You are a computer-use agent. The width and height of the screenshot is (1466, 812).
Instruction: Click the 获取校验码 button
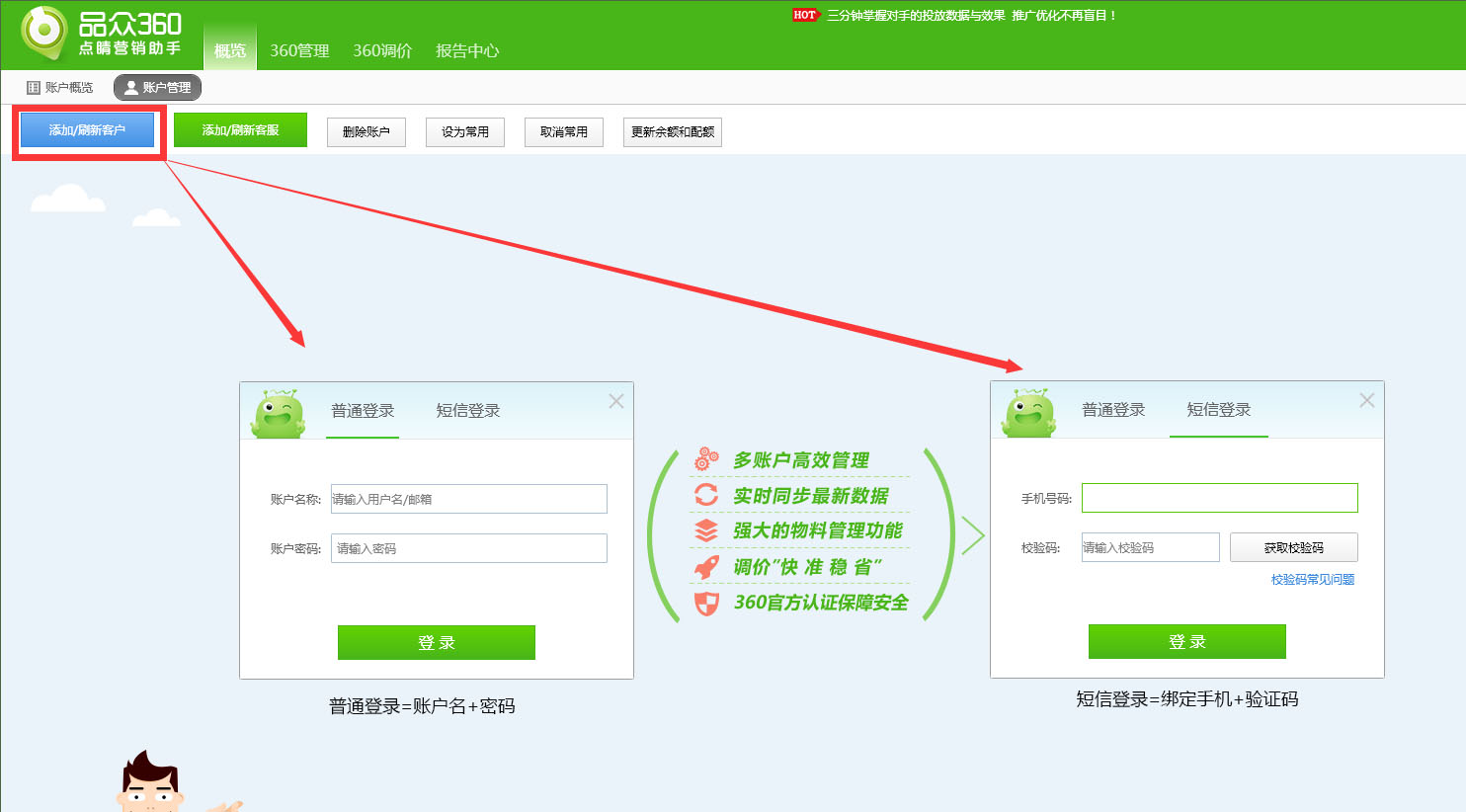pyautogui.click(x=1292, y=547)
